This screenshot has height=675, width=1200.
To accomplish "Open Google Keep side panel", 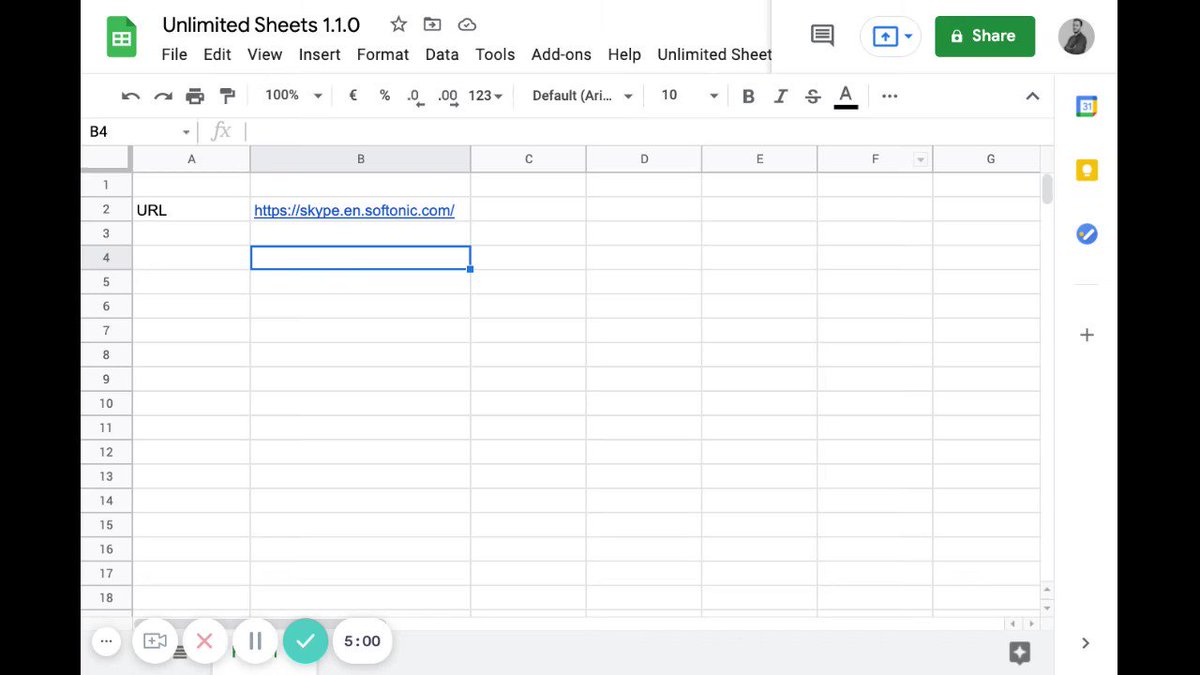I will [x=1087, y=170].
